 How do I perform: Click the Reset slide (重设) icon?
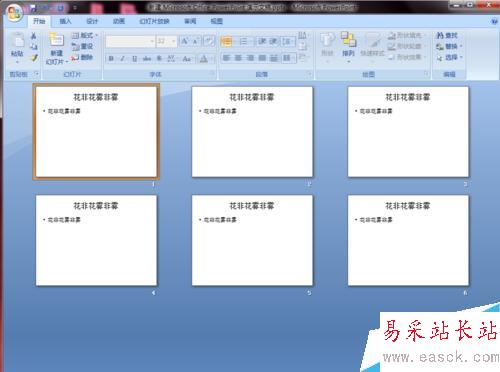click(76, 47)
